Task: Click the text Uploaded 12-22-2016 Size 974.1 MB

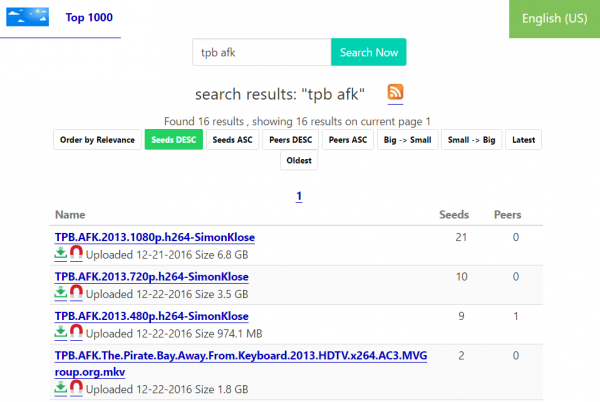Action: [x=174, y=334]
